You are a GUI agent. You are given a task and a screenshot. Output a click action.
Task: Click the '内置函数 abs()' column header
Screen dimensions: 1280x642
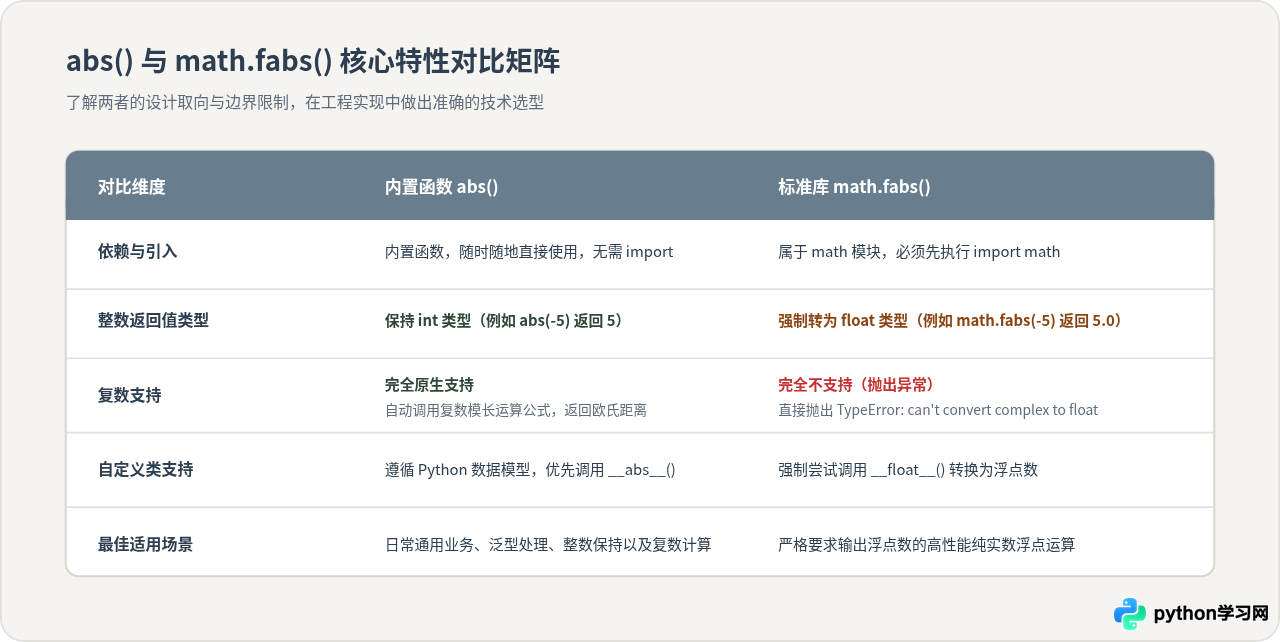tap(441, 186)
